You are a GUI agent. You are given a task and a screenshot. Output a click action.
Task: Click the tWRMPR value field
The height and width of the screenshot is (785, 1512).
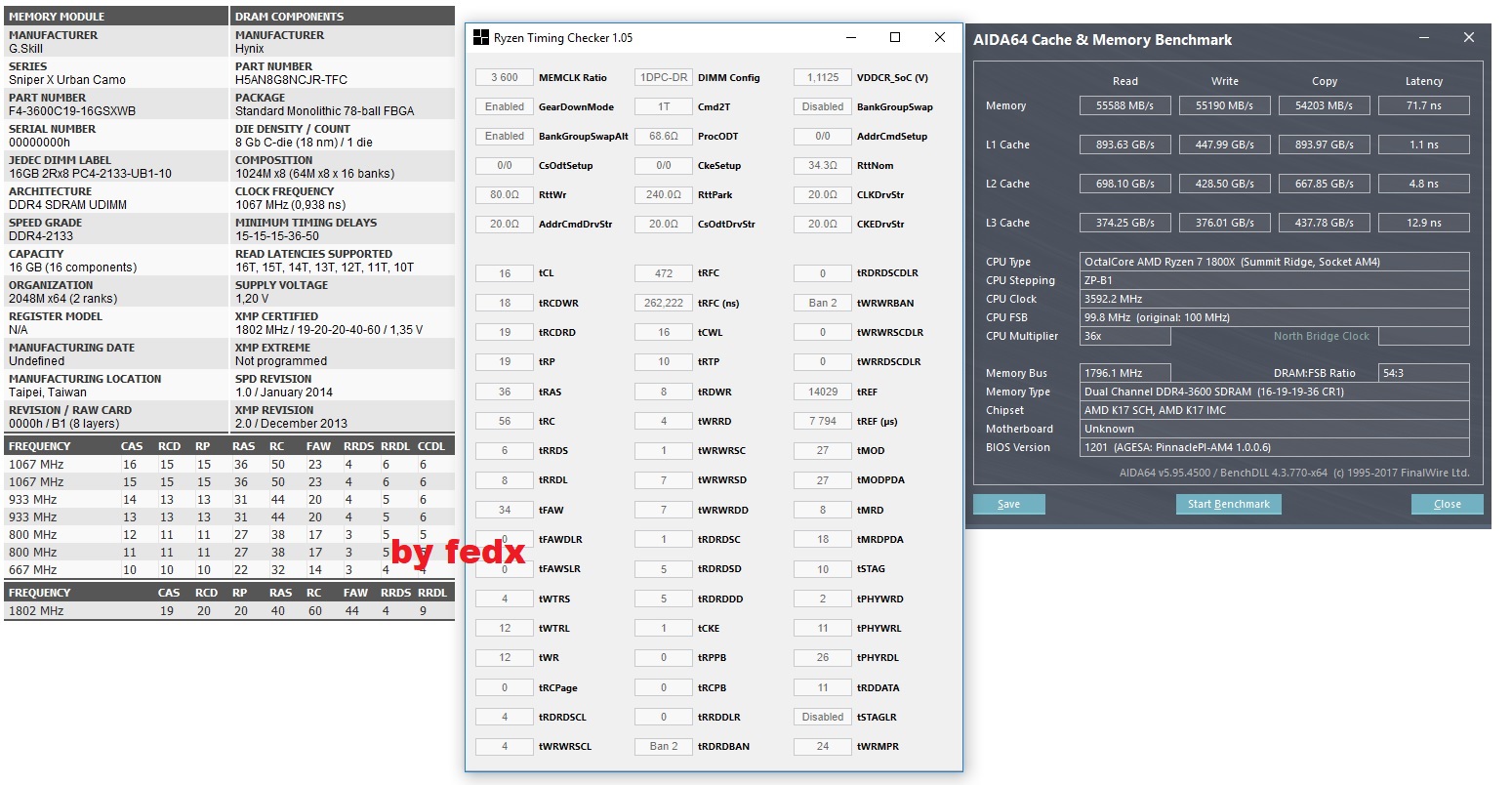coord(823,747)
